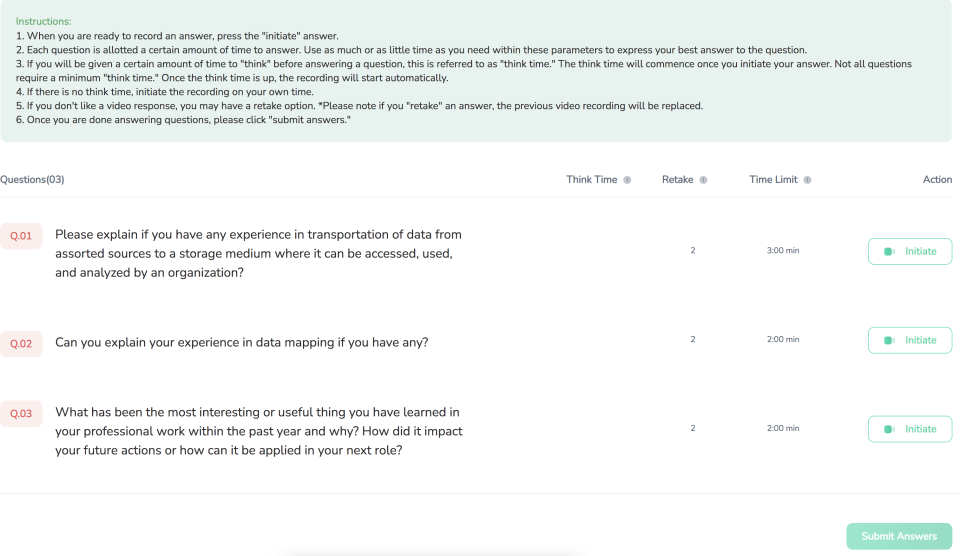
Task: Click the Retake column header label
Action: click(x=677, y=180)
